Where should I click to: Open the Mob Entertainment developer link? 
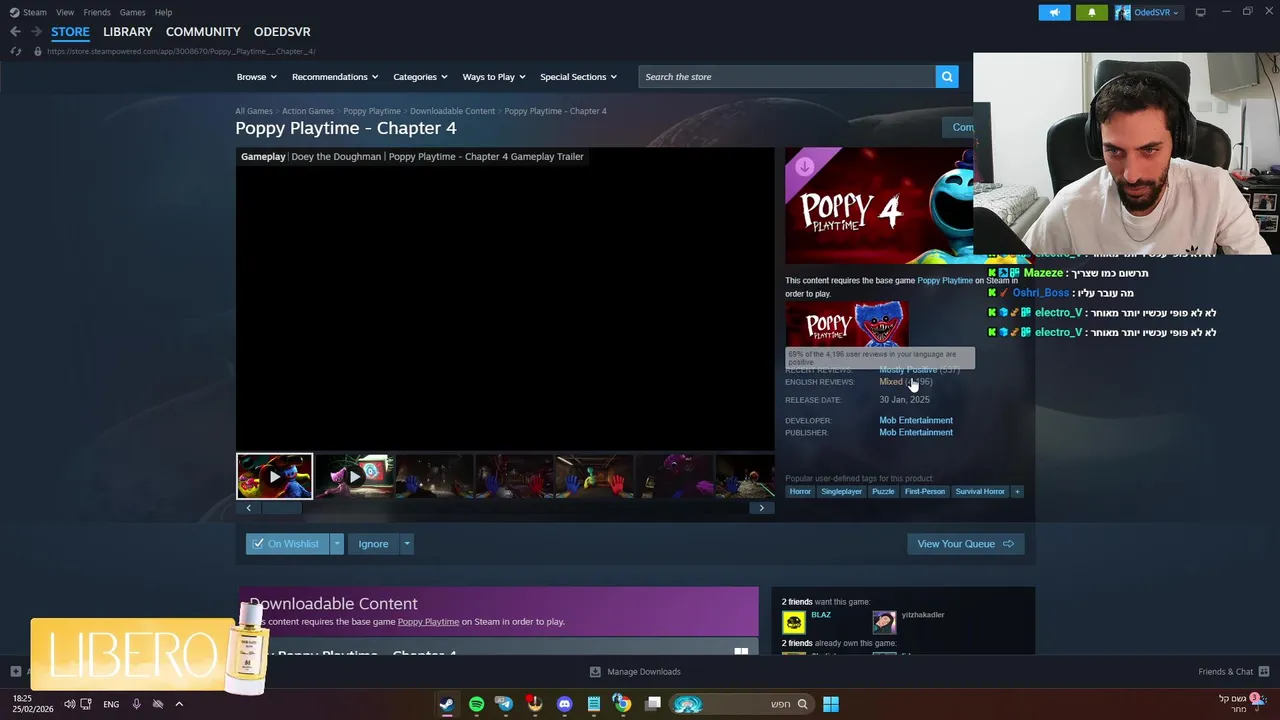[x=916, y=421]
